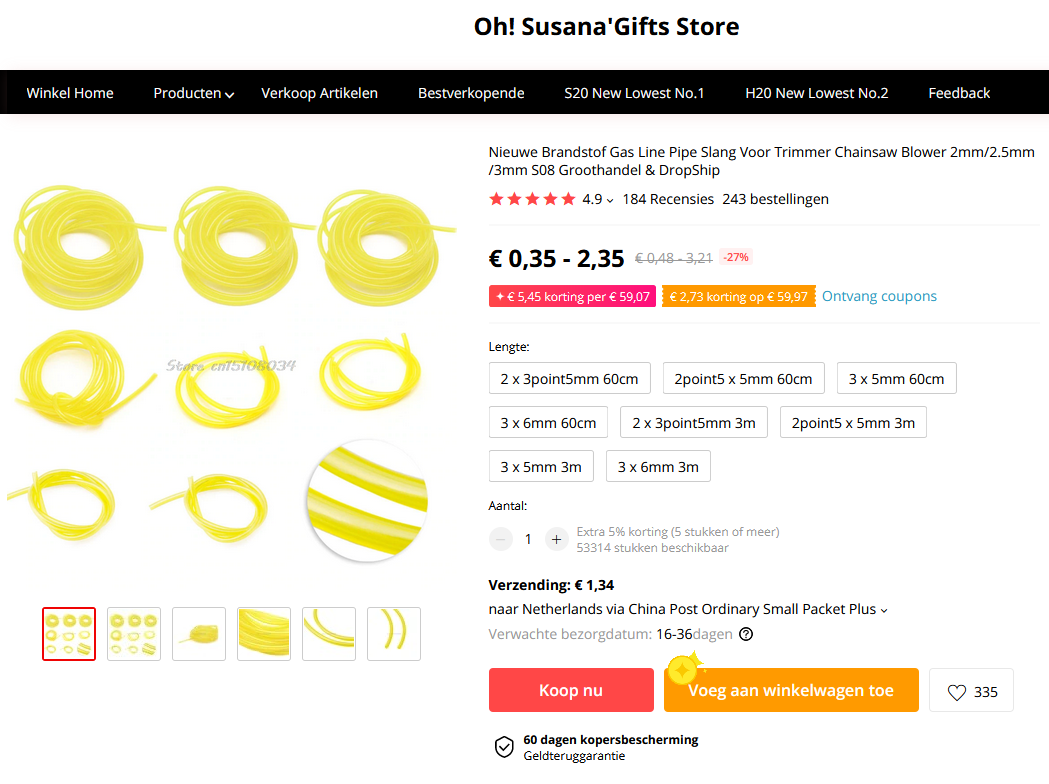Select the '2 x 3point5mm 60cm' length option

tap(569, 379)
